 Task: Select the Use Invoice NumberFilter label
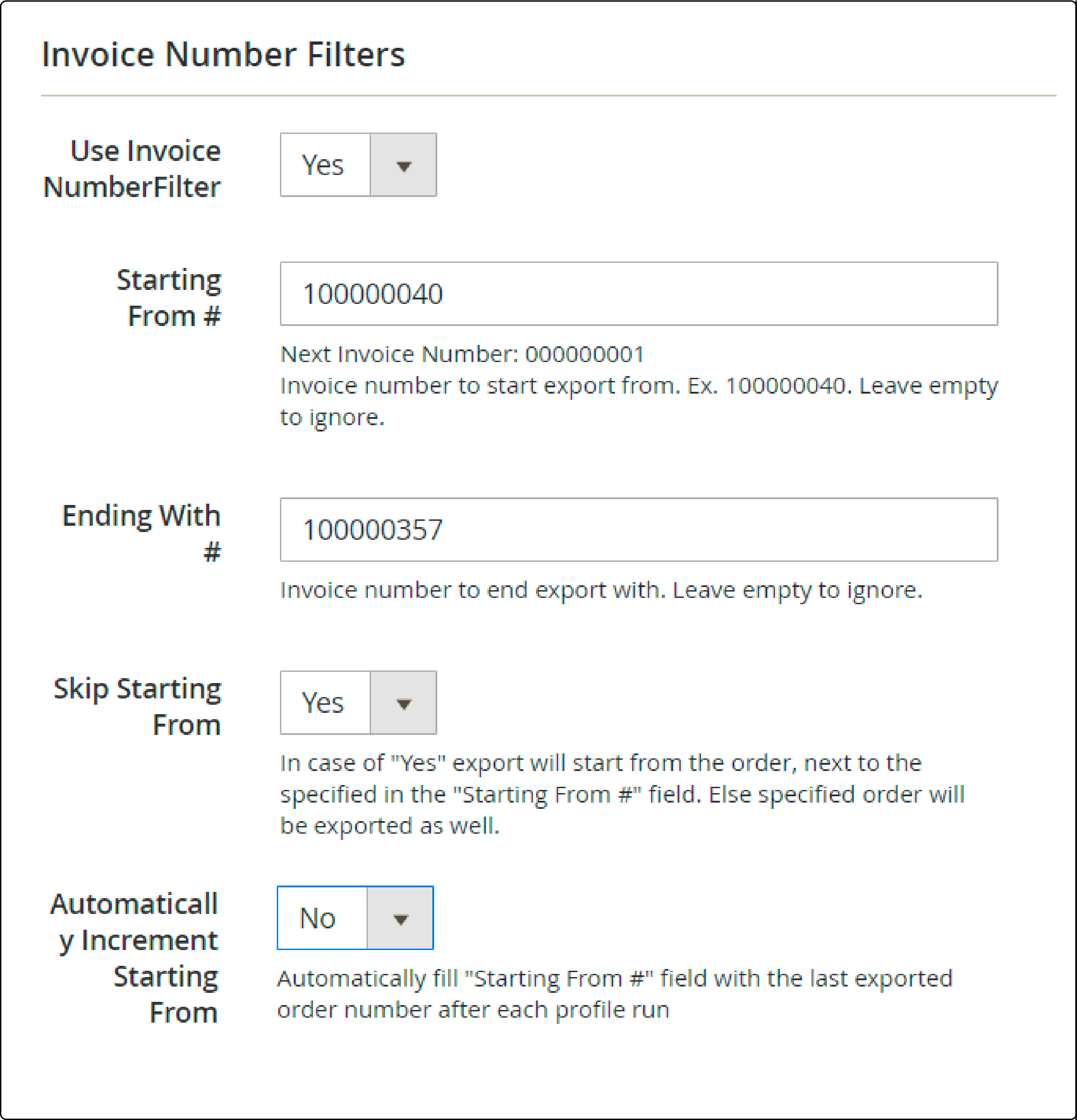[x=132, y=169]
